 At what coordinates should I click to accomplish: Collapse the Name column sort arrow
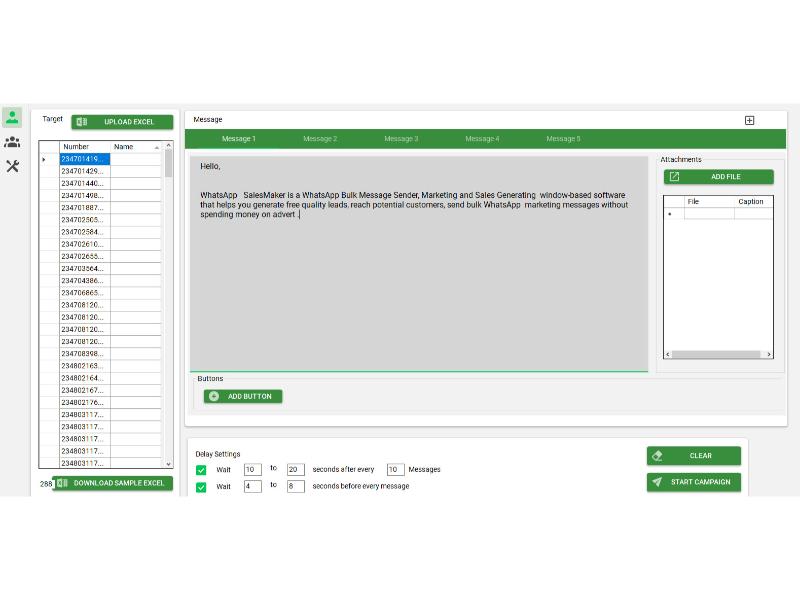point(157,146)
